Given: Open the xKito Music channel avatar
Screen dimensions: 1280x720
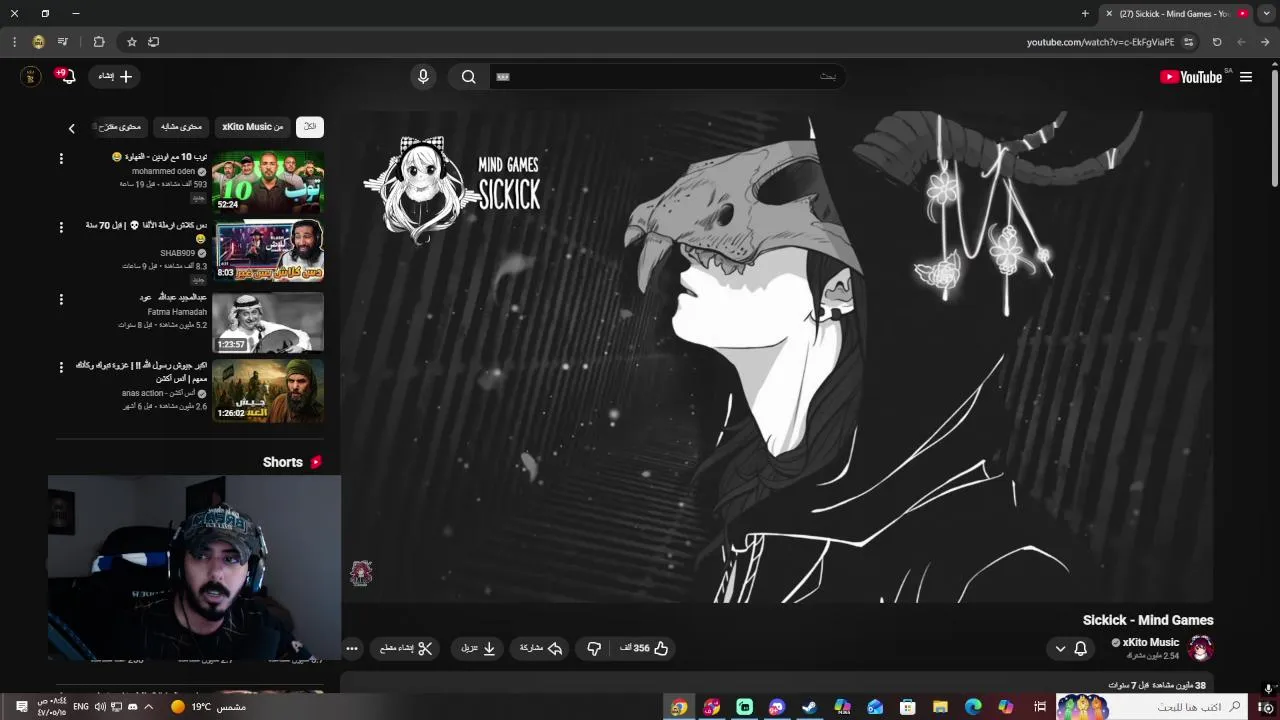Looking at the screenshot, I should [1201, 648].
